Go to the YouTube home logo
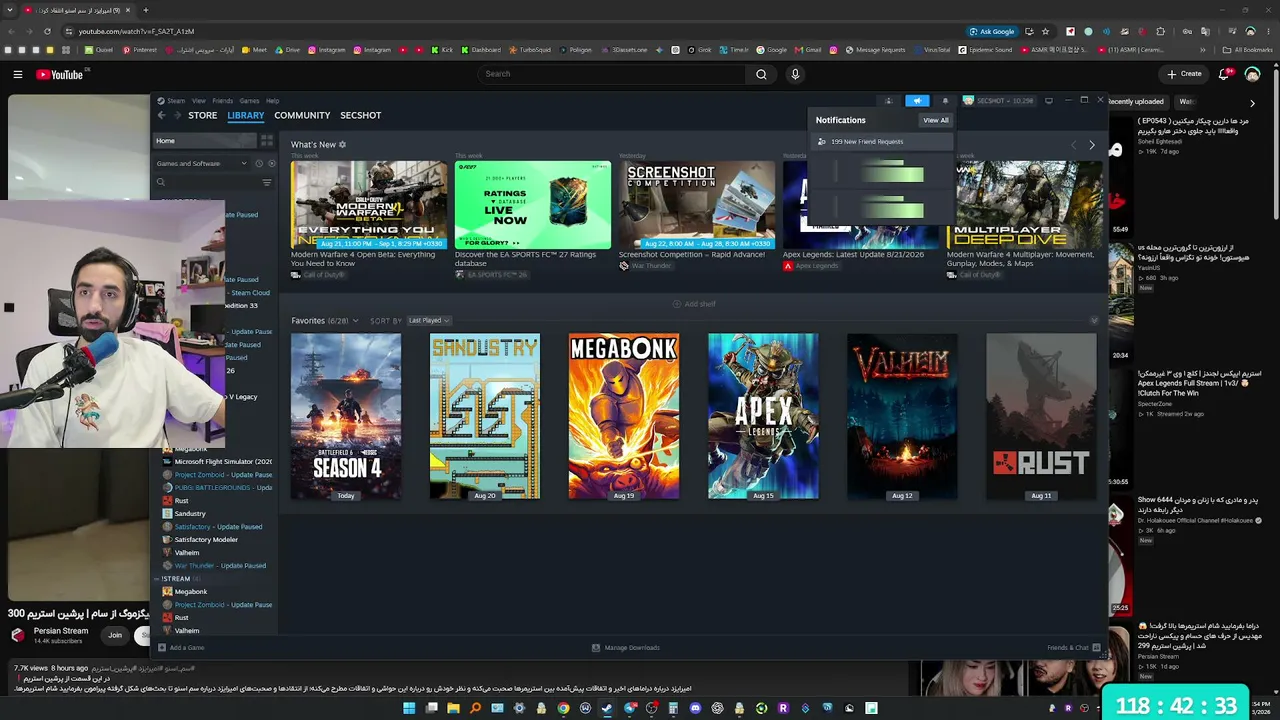 click(x=60, y=74)
